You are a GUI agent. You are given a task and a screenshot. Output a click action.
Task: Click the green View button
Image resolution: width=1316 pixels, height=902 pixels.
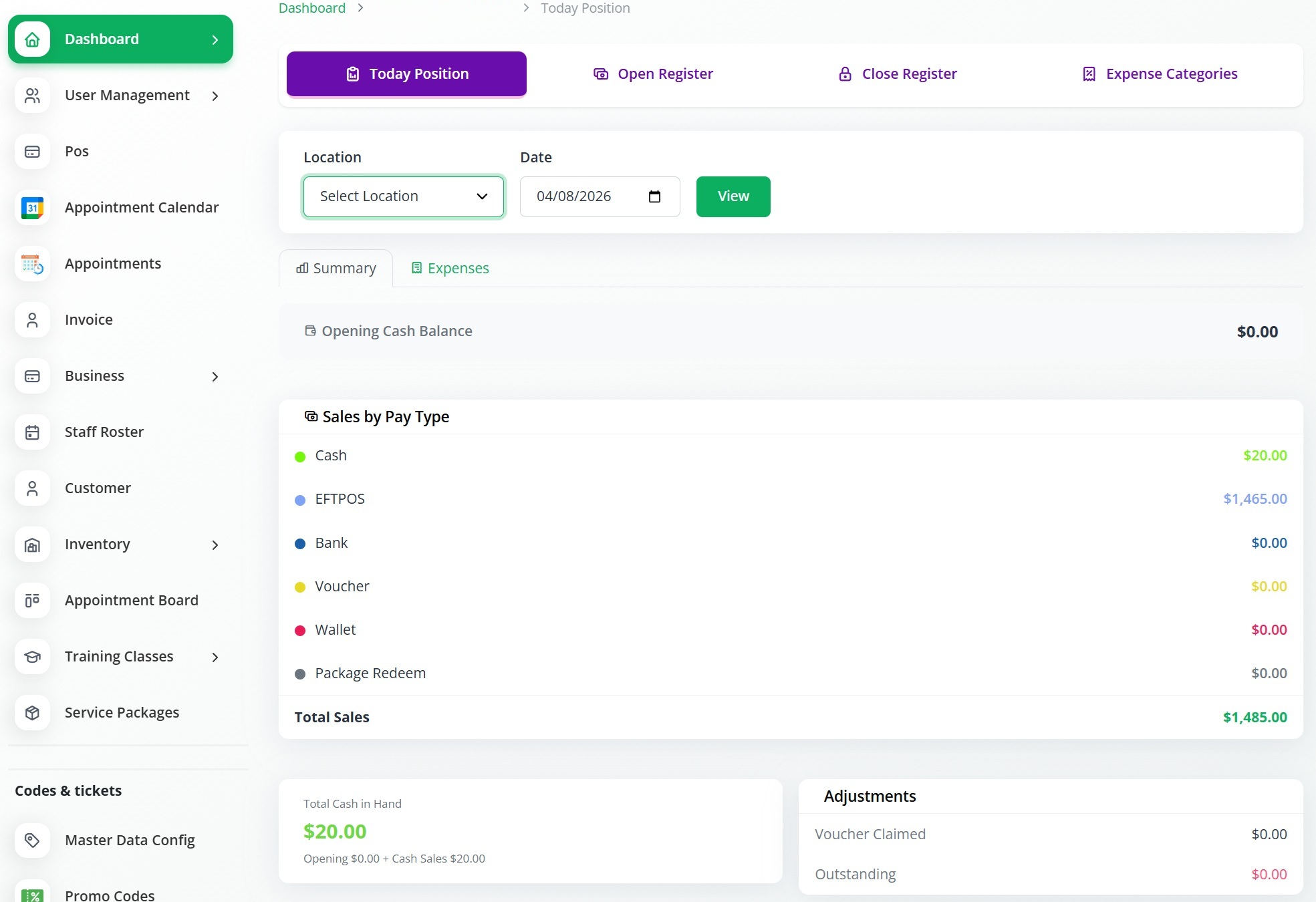tap(733, 196)
